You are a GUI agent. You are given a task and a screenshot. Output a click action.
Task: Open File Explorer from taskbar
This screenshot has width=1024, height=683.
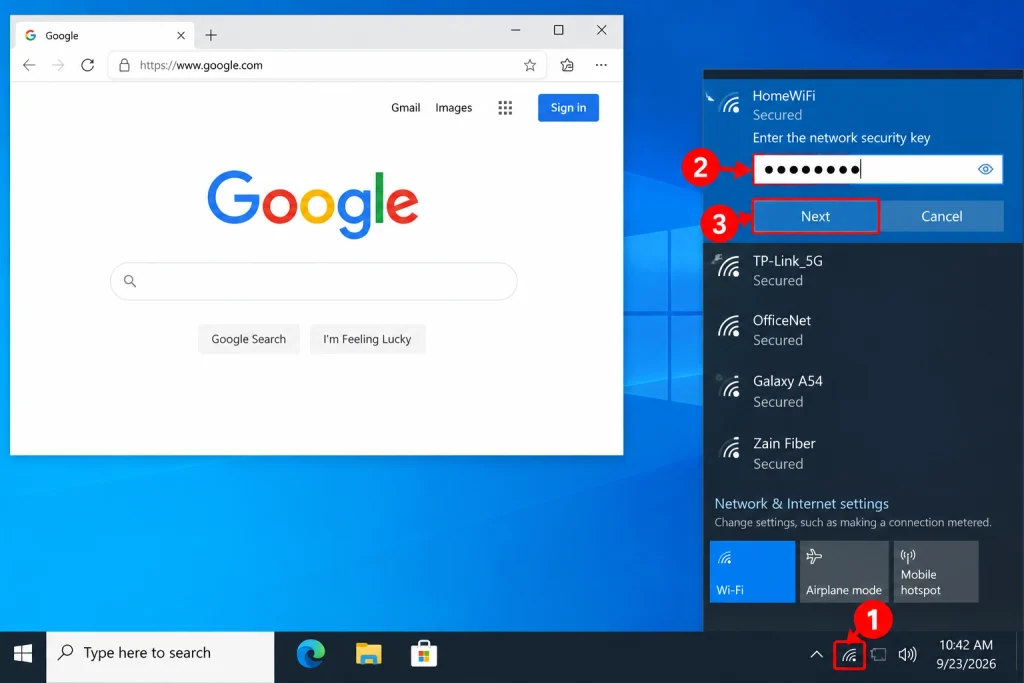[x=368, y=654]
